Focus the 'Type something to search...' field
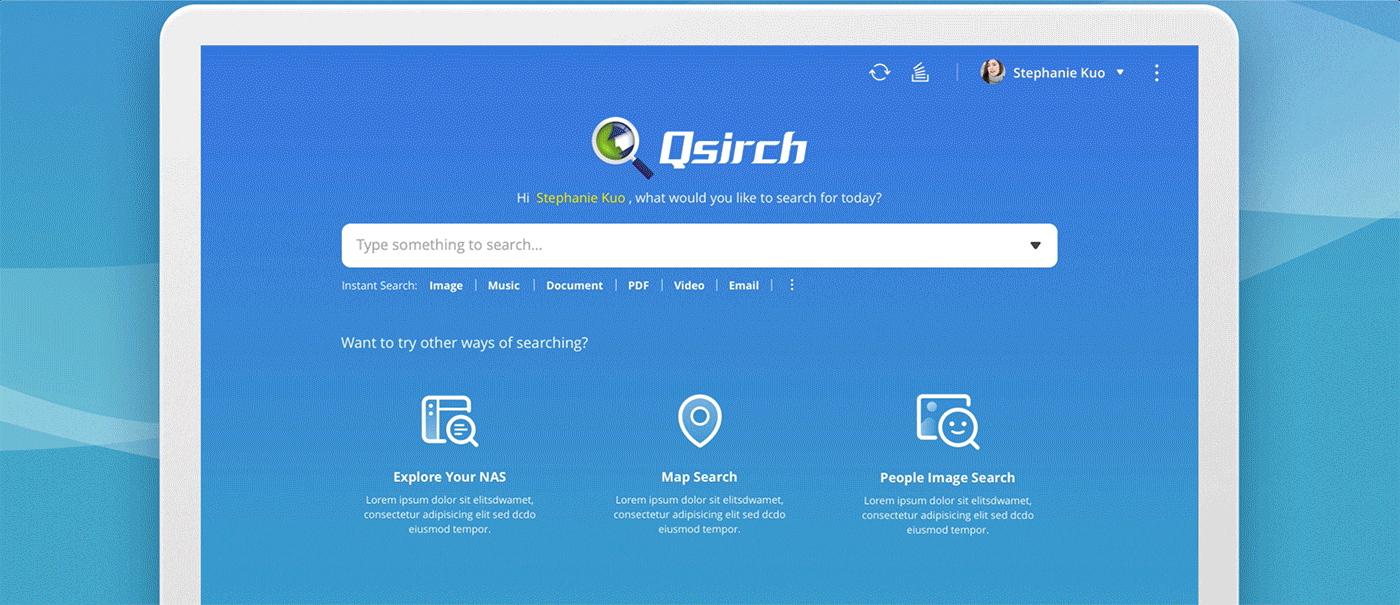Screen dimensions: 1400x605 pyautogui.click(x=699, y=245)
